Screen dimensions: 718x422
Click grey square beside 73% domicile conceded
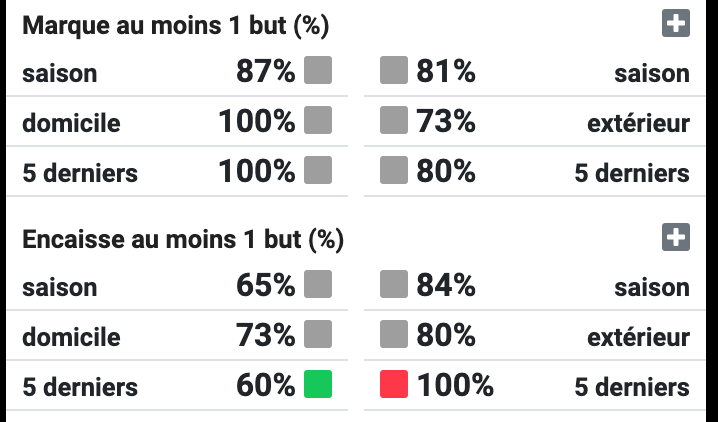318,334
